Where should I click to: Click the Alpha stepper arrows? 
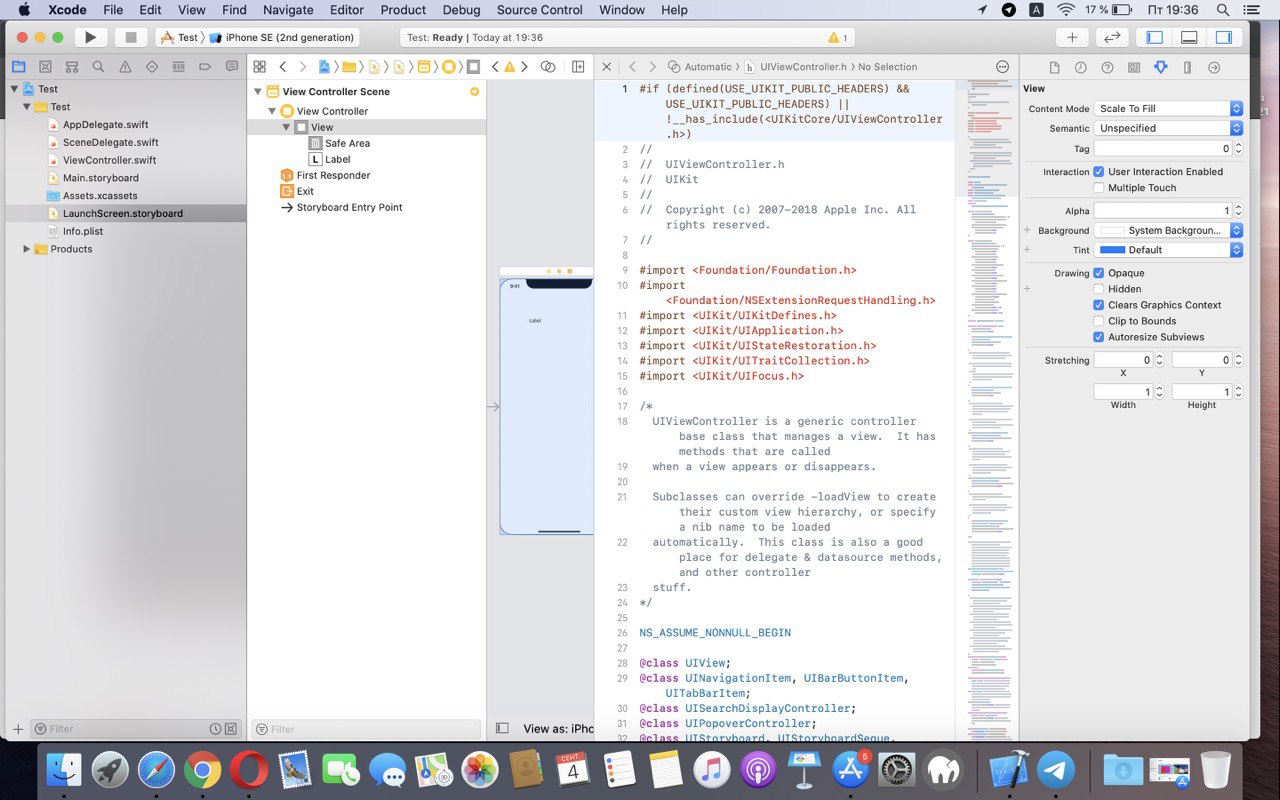tap(1238, 211)
